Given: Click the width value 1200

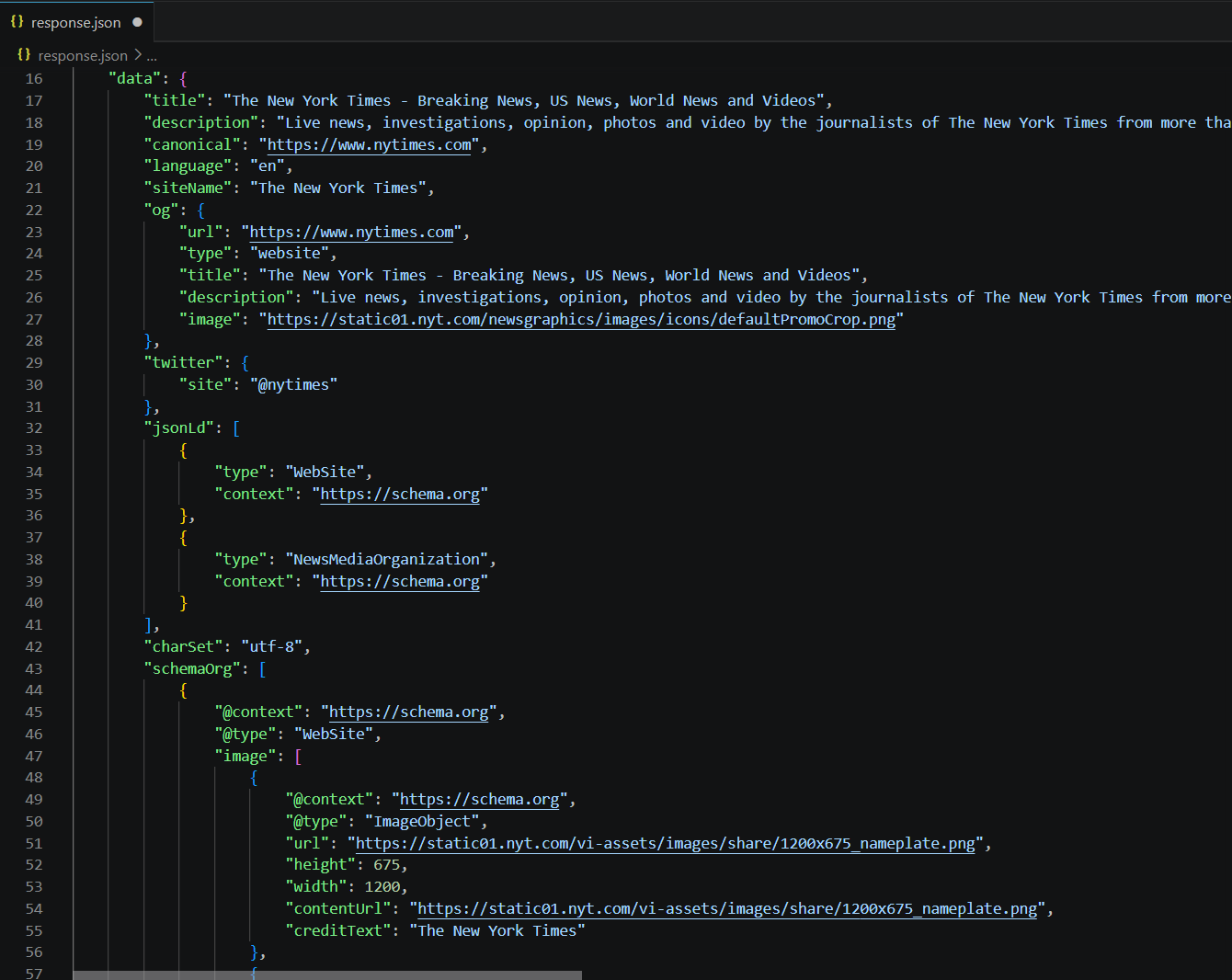Looking at the screenshot, I should [382, 886].
